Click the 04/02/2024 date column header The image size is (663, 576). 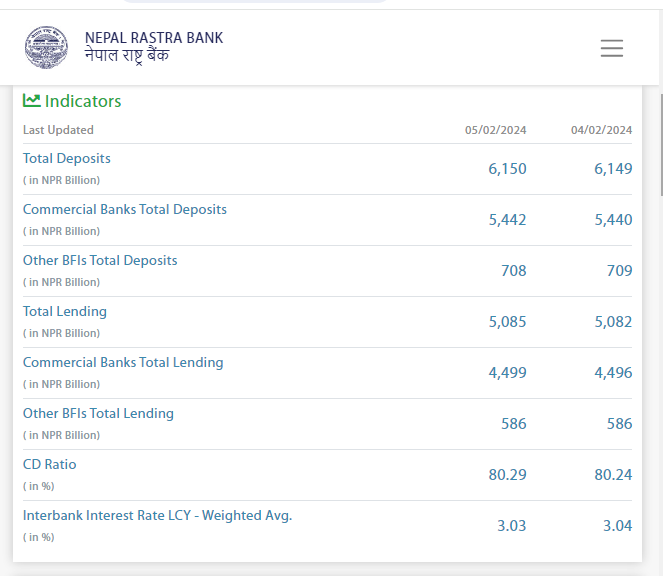coord(601,130)
